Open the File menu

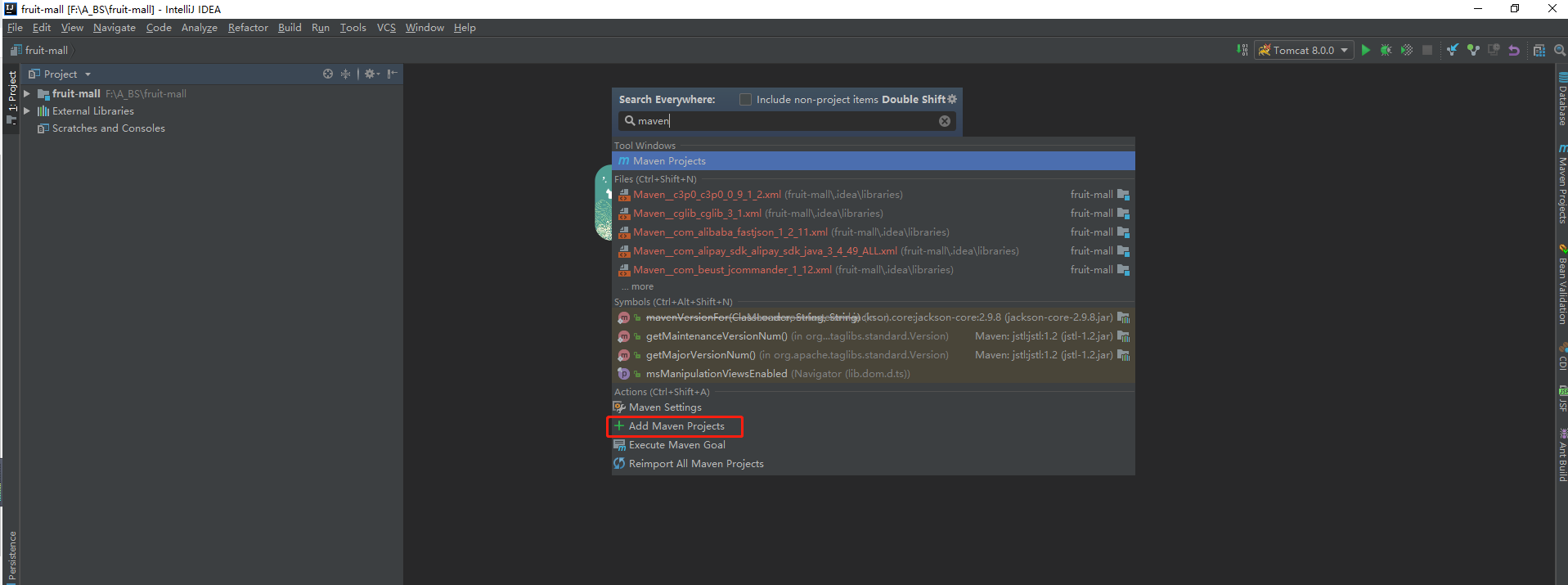[15, 28]
